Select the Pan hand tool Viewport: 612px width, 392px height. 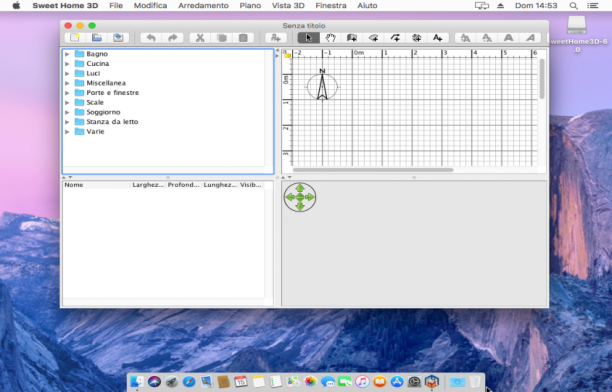click(330, 38)
